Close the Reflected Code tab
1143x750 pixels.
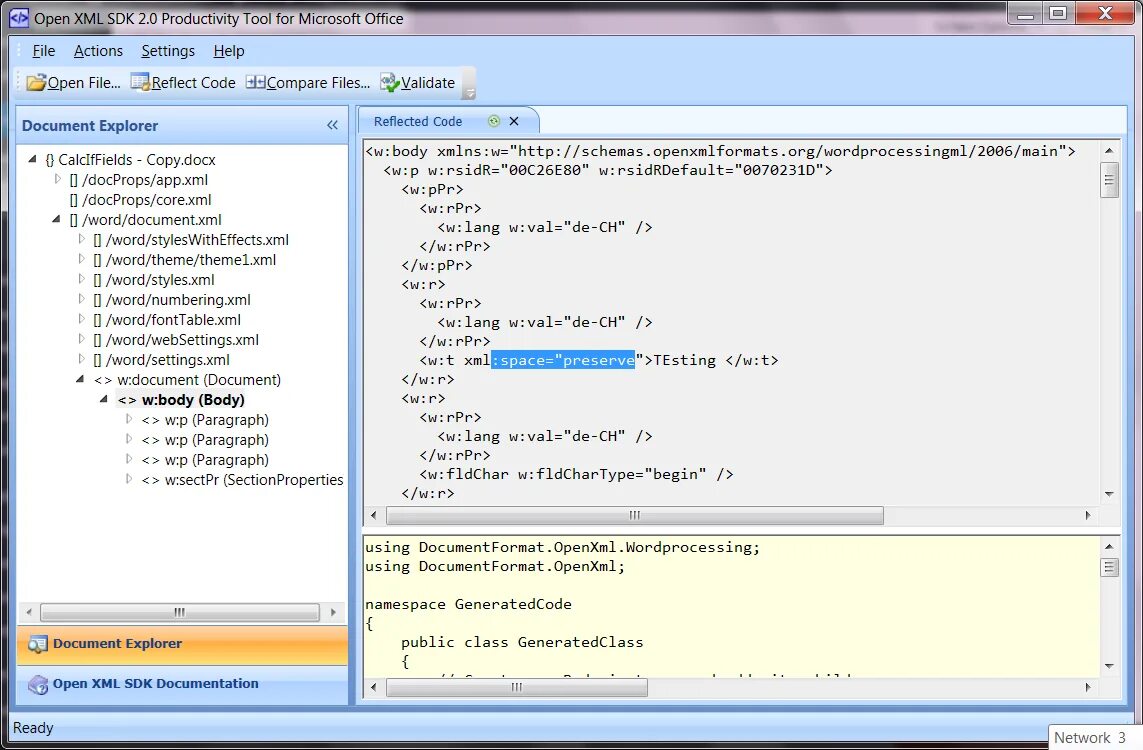514,121
